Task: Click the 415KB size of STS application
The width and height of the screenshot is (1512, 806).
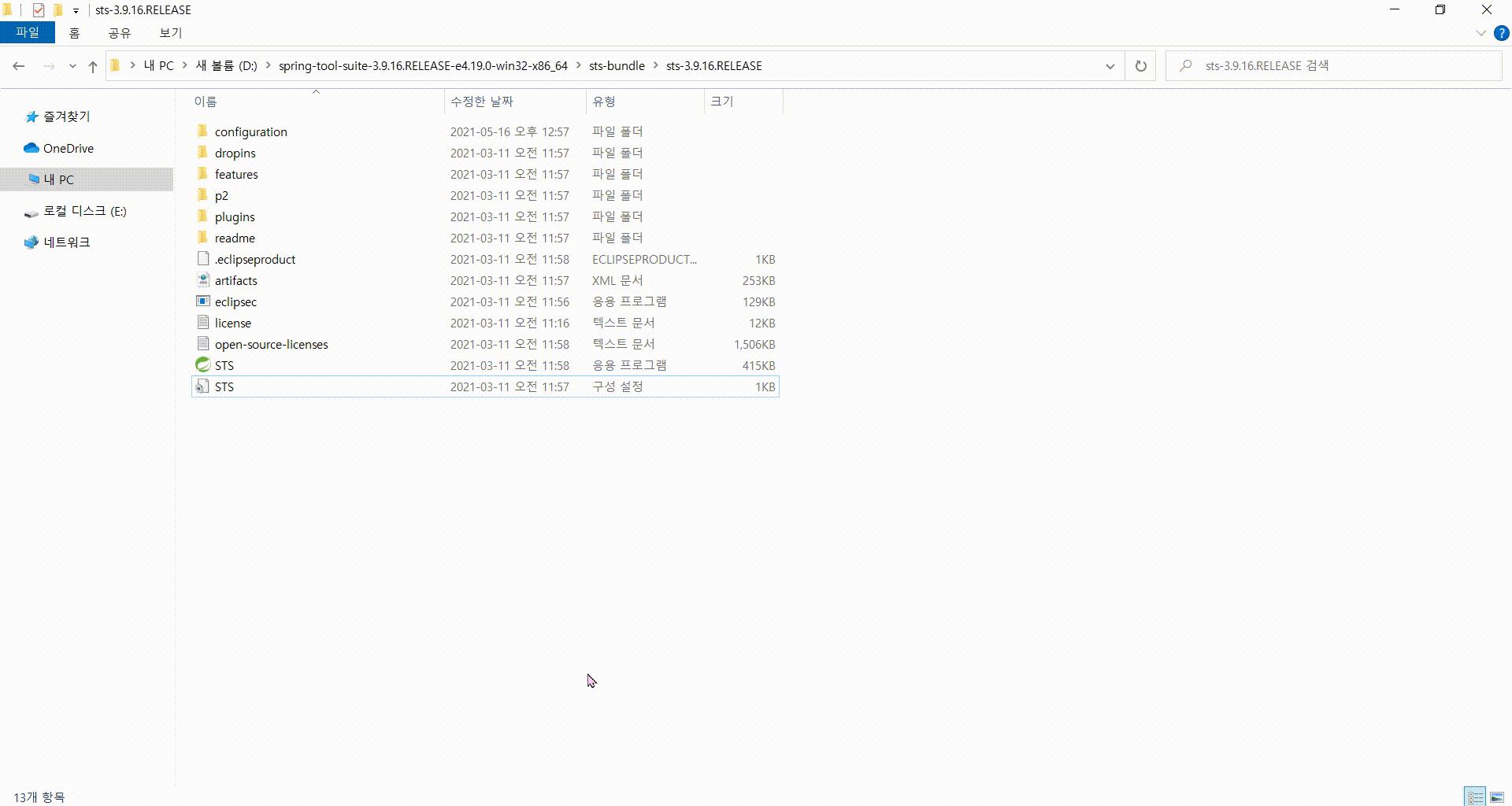Action: tap(758, 365)
